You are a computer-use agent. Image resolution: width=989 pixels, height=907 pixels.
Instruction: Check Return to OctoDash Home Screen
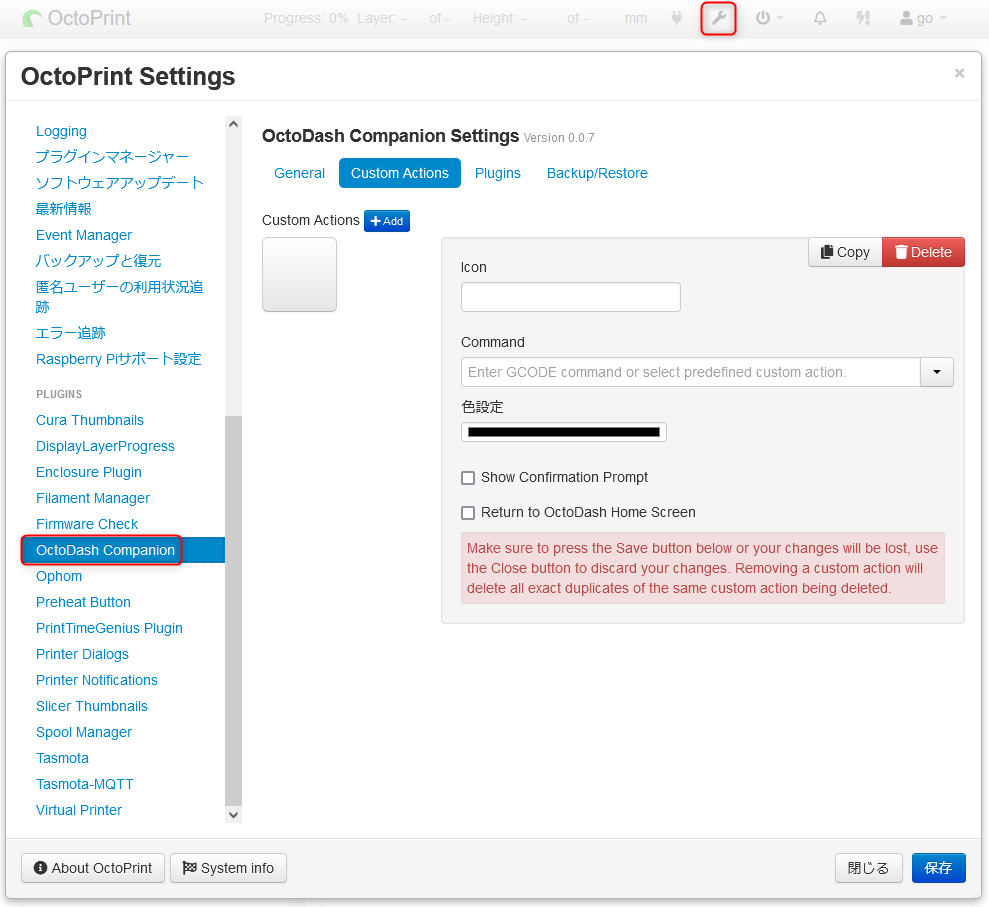tap(468, 513)
